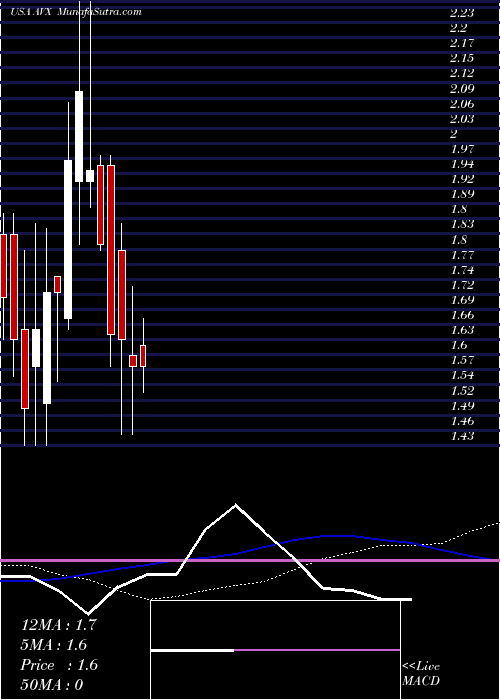Viewport: 500px width, 700px height.
Task: Click the 2.17 price axis label
Action: [x=462, y=43]
